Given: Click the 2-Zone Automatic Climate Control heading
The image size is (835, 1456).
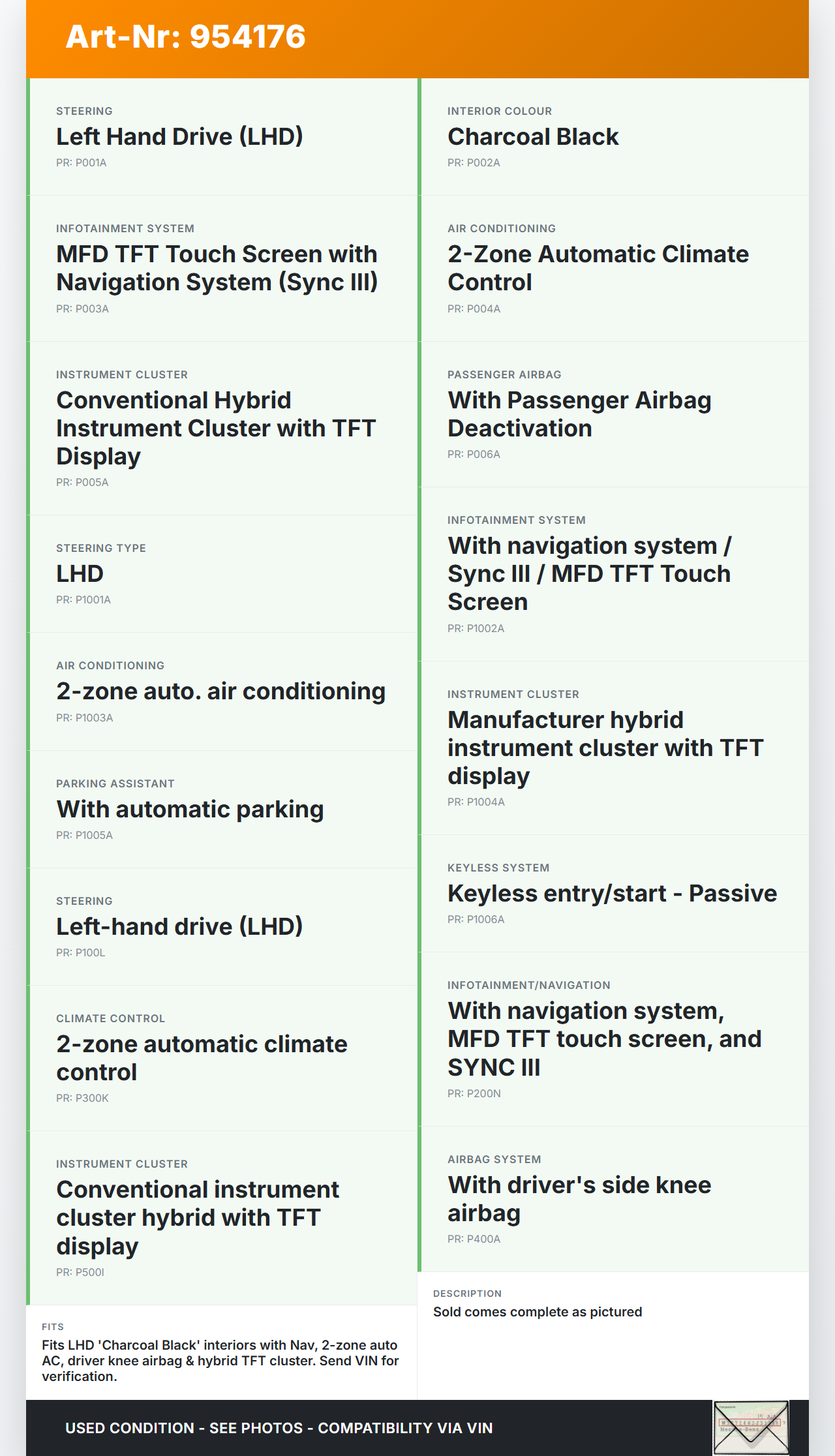Looking at the screenshot, I should [598, 268].
